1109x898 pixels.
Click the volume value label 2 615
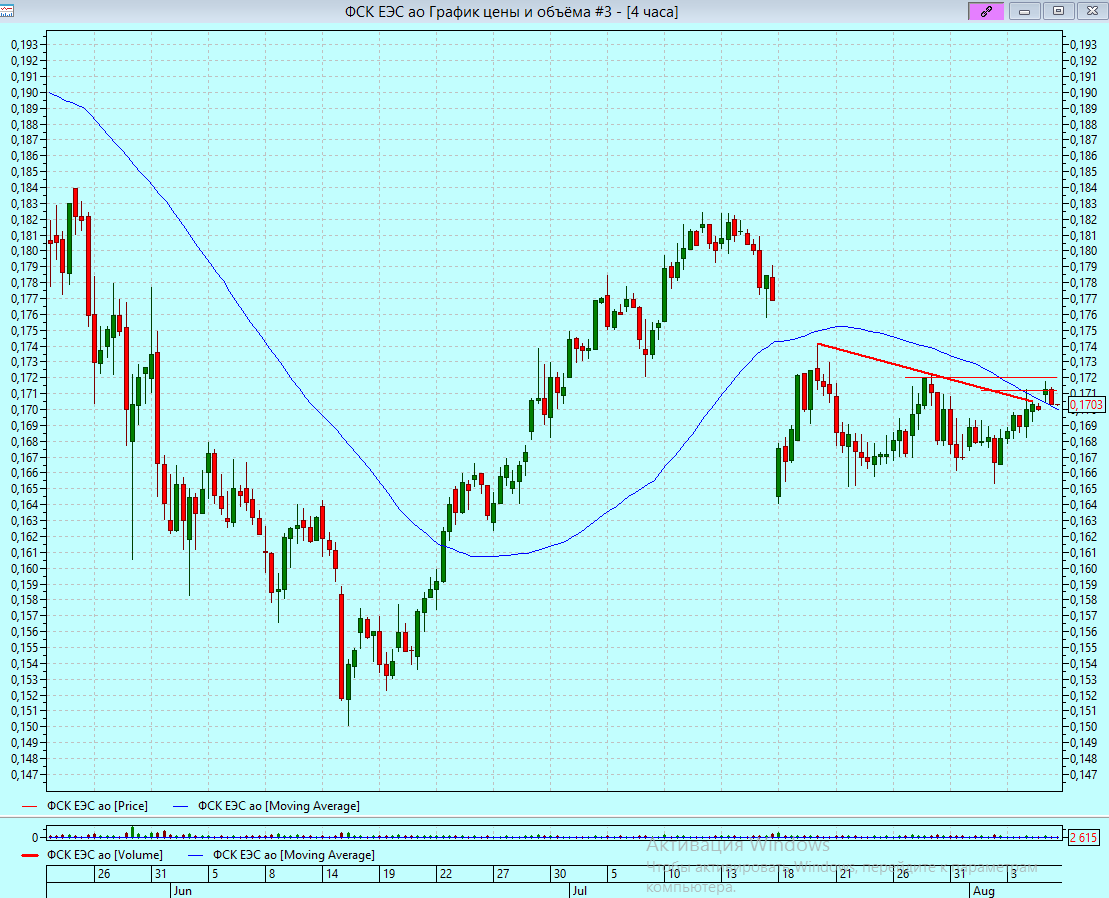pos(1083,837)
